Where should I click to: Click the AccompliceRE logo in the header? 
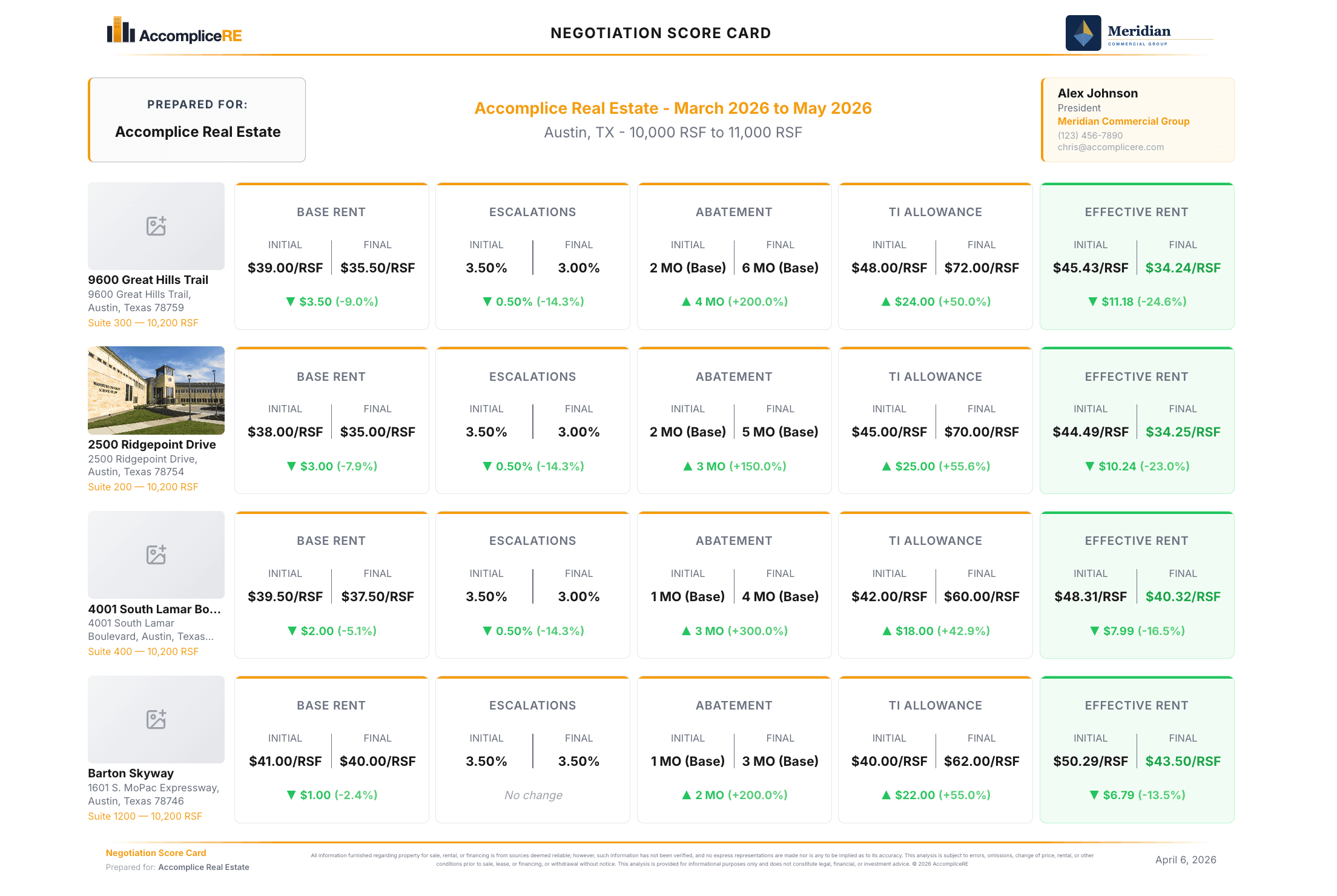tap(175, 35)
